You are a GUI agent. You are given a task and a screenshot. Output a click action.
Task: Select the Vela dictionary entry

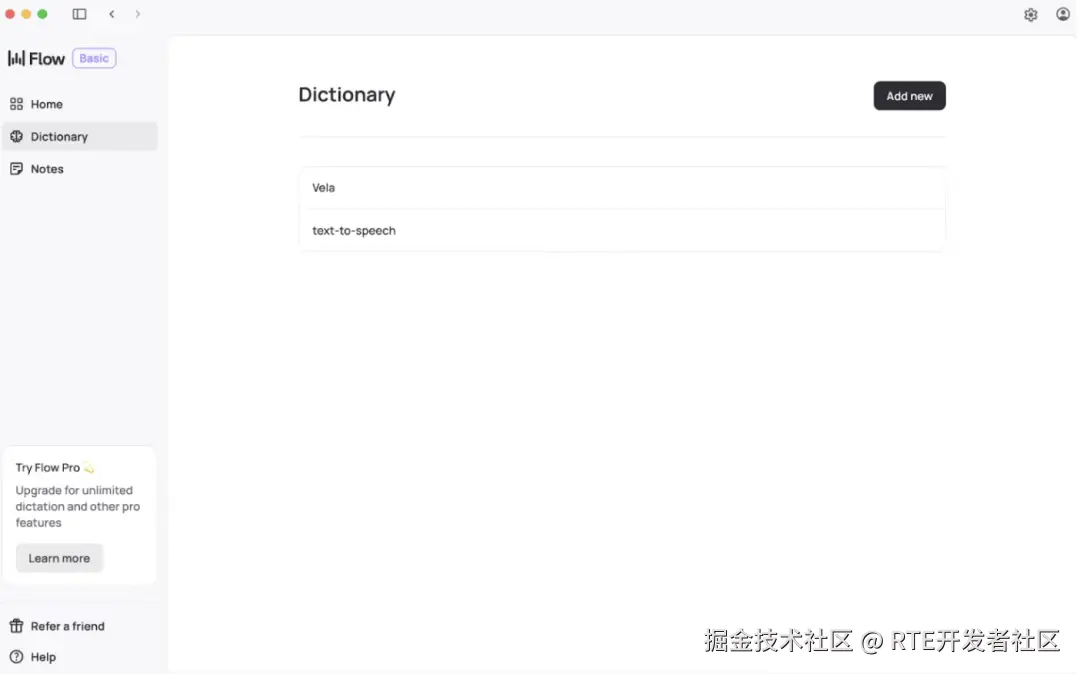pyautogui.click(x=622, y=187)
